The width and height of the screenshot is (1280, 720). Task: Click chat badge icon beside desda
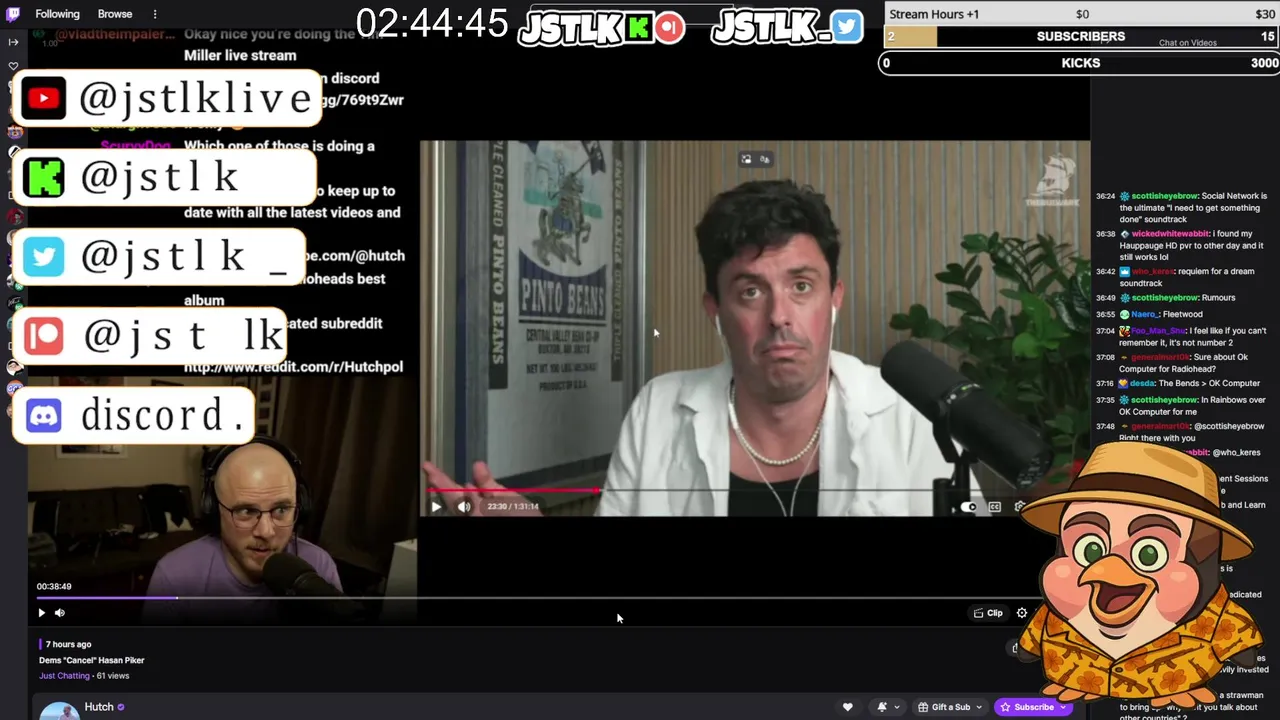(1124, 383)
